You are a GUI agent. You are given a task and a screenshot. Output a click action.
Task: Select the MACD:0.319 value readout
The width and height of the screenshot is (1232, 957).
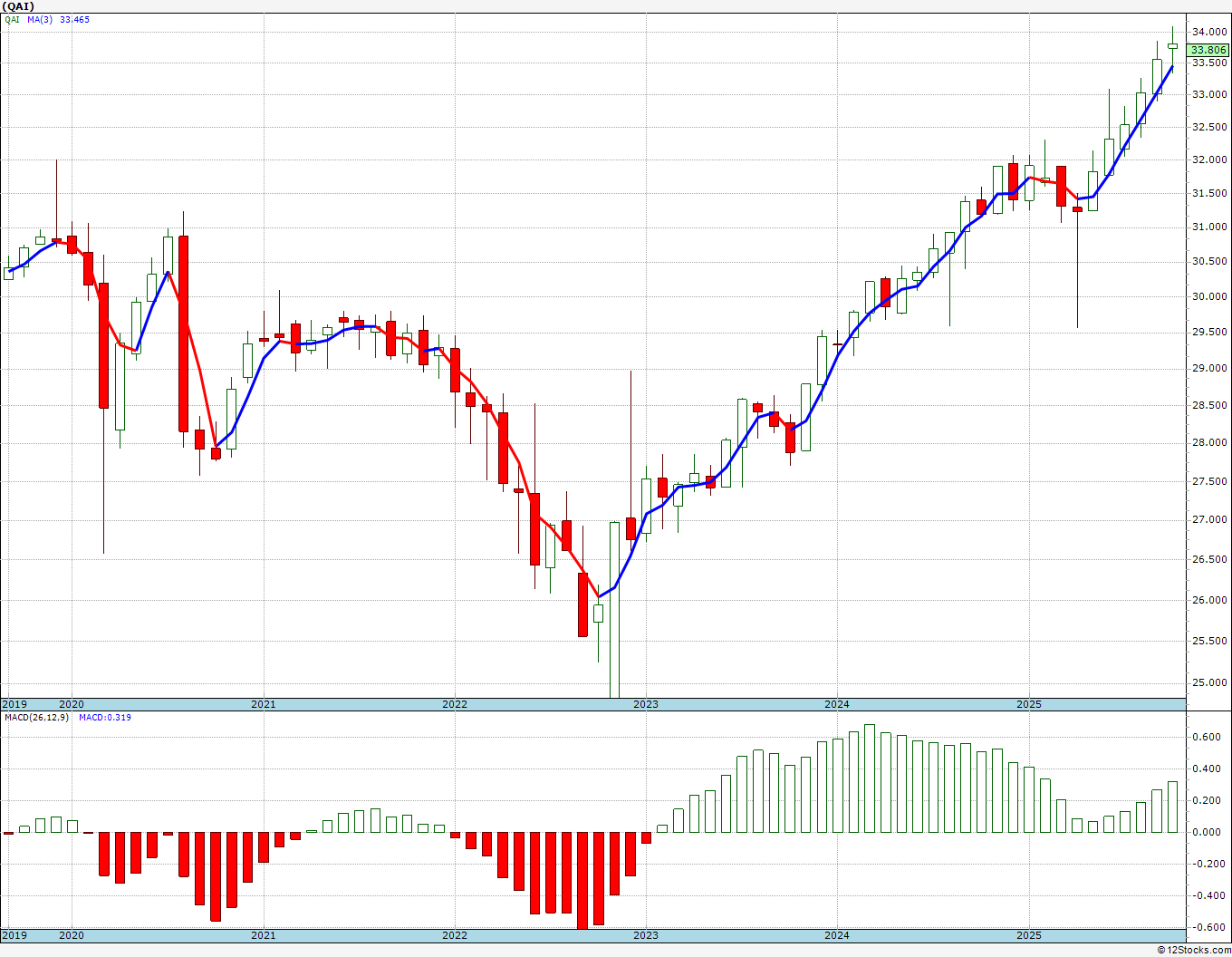click(x=105, y=718)
